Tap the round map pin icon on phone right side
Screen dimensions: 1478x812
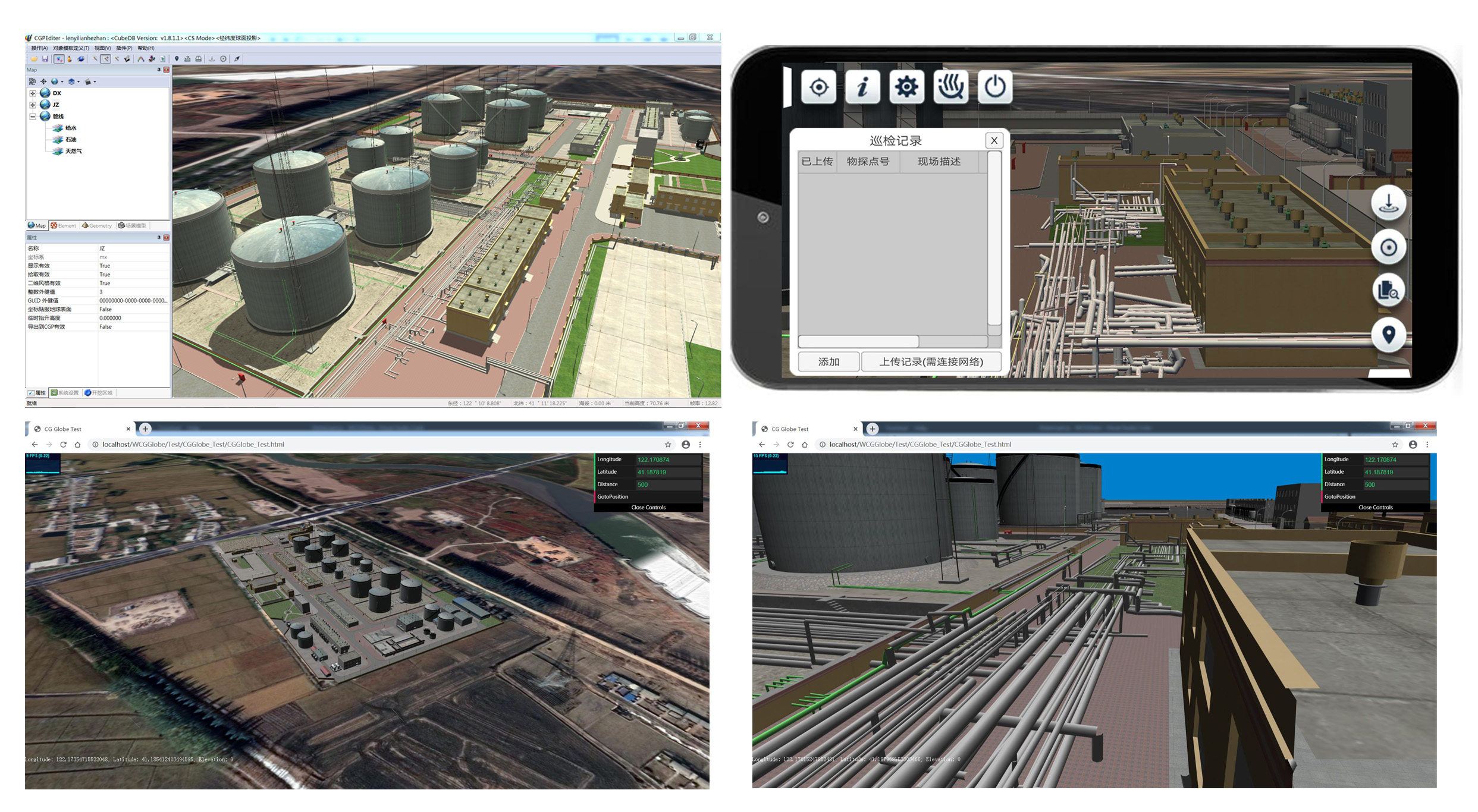point(1389,335)
